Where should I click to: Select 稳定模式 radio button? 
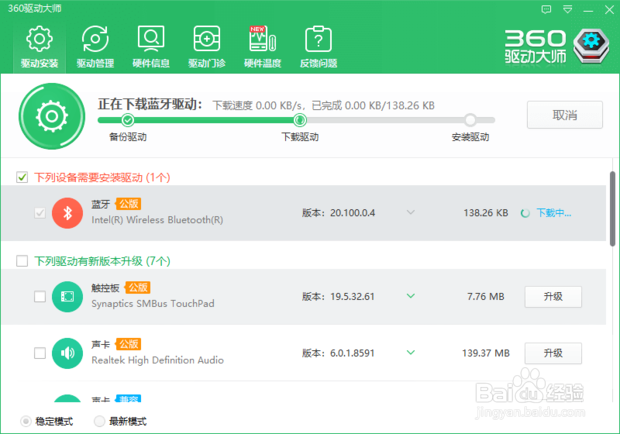[x=26, y=421]
